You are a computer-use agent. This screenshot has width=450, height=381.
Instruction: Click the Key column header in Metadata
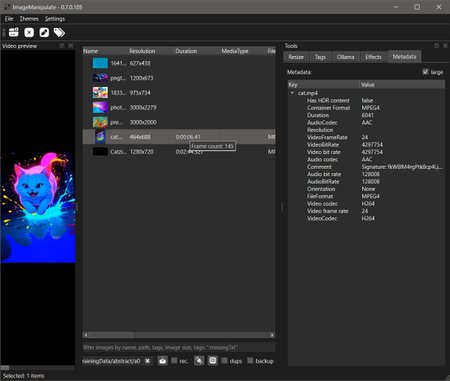[x=323, y=85]
